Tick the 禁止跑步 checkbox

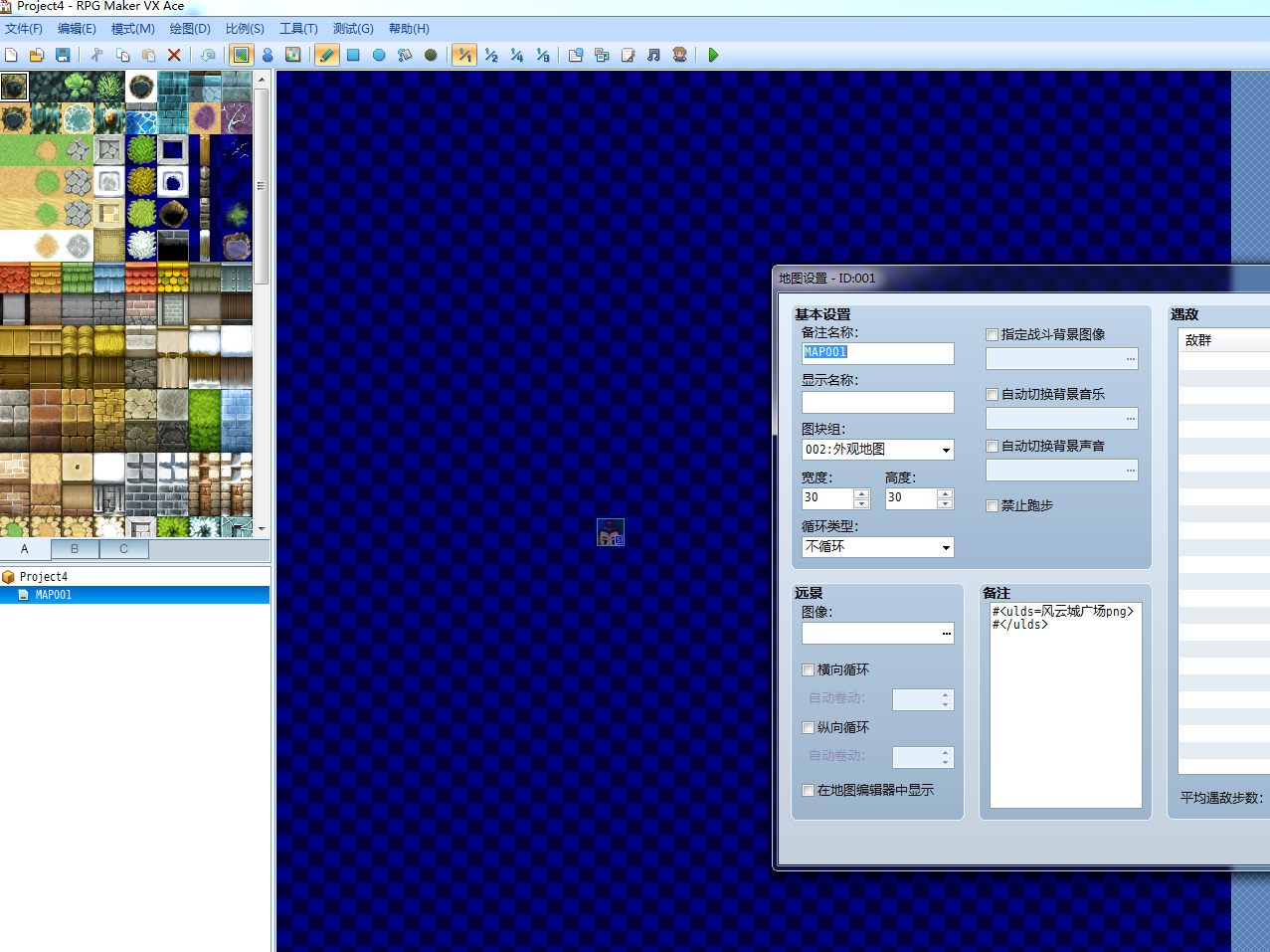click(992, 506)
